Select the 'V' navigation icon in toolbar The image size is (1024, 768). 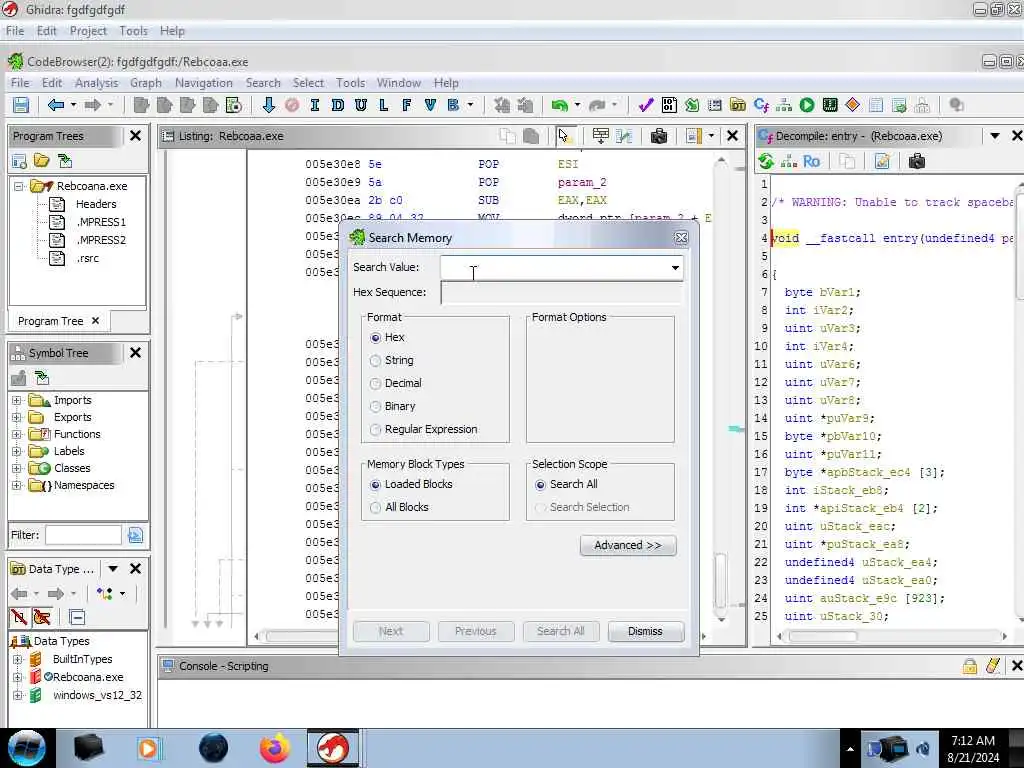[430, 104]
